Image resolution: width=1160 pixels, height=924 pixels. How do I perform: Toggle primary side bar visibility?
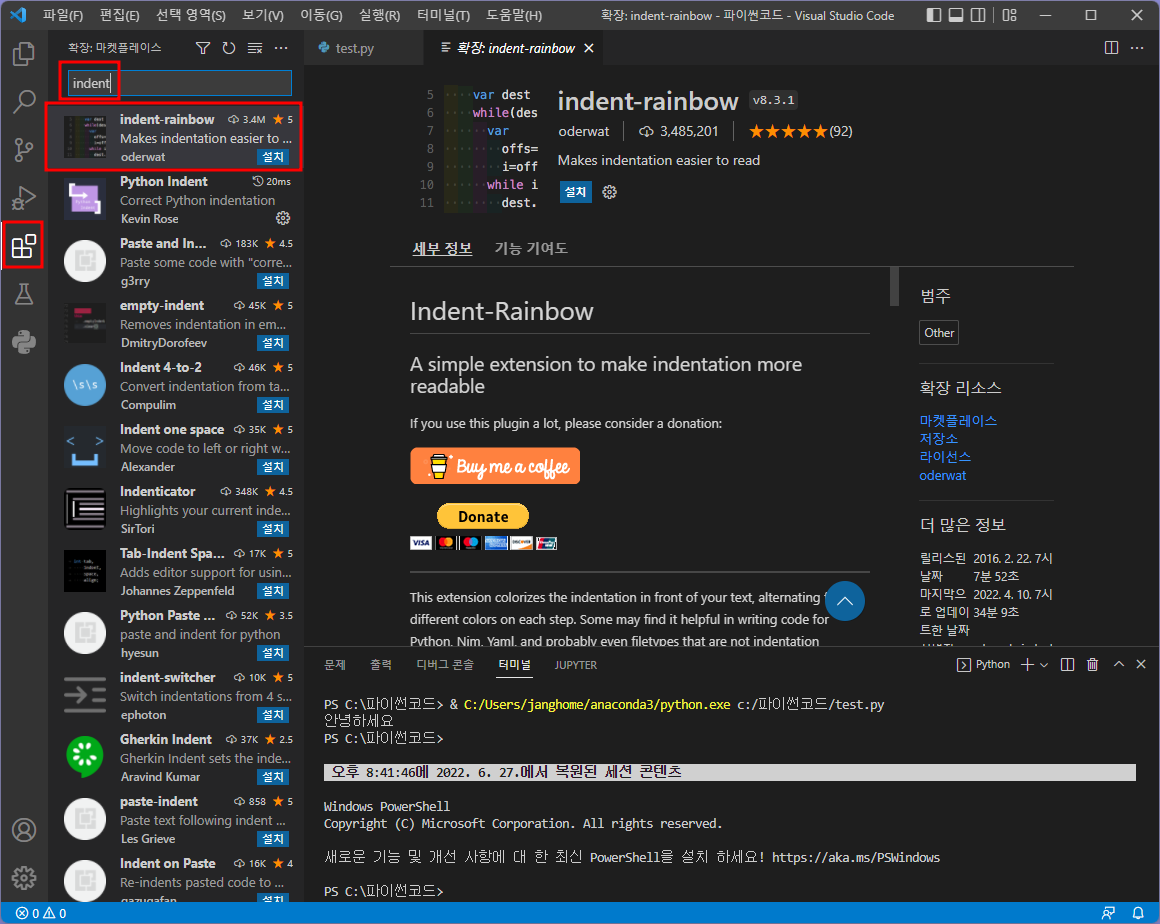point(934,15)
